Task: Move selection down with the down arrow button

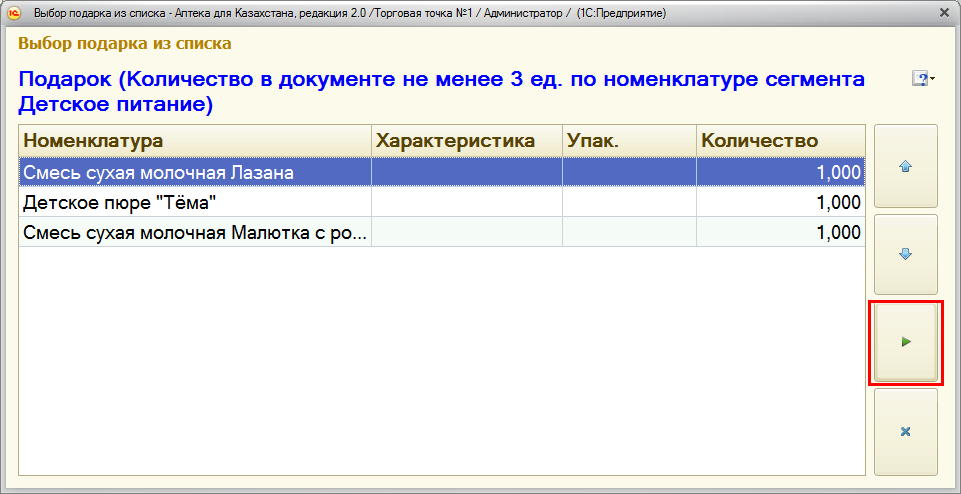Action: click(x=906, y=254)
